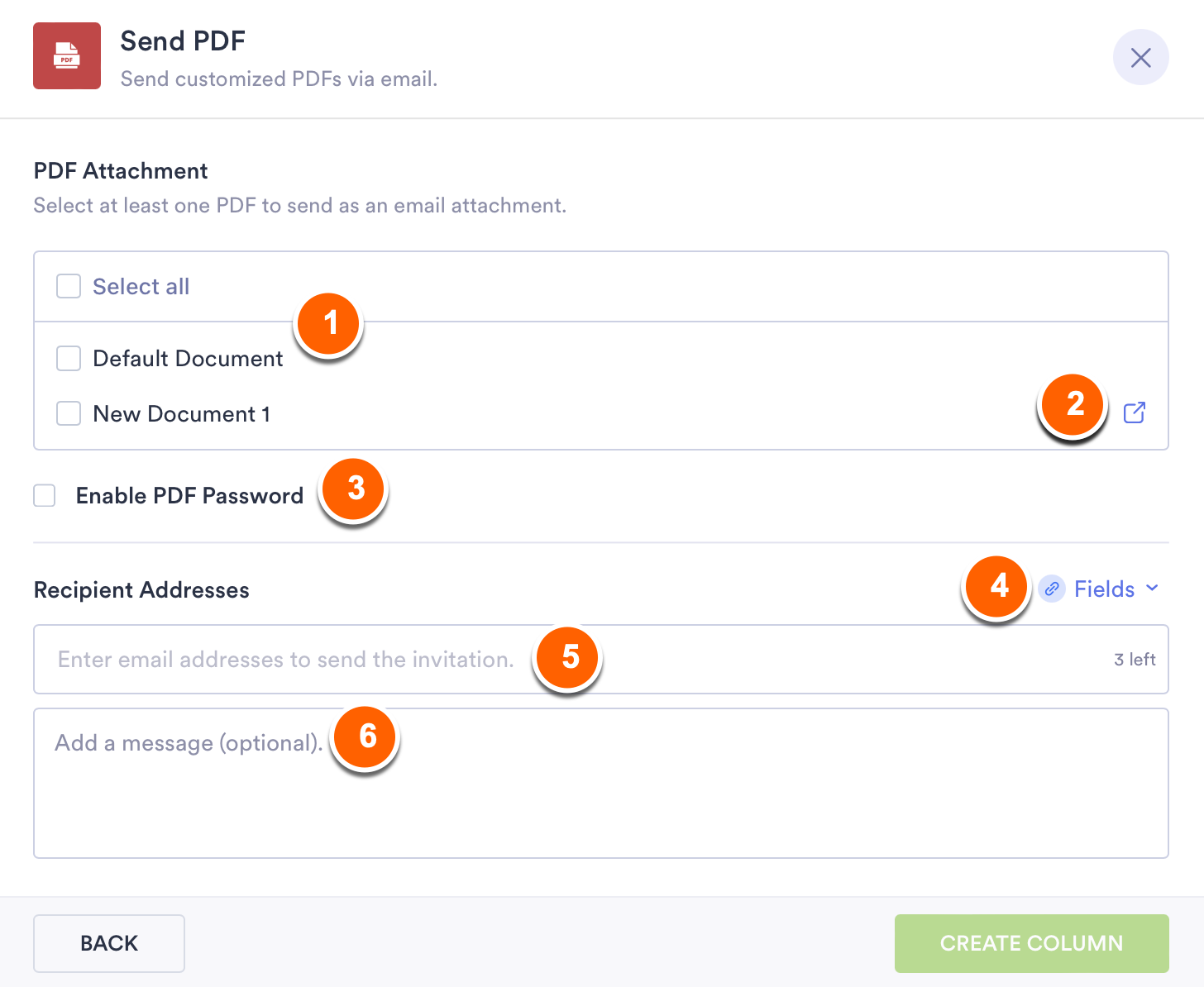
Task: Click the CREATE COLUMN button
Action: click(1031, 943)
